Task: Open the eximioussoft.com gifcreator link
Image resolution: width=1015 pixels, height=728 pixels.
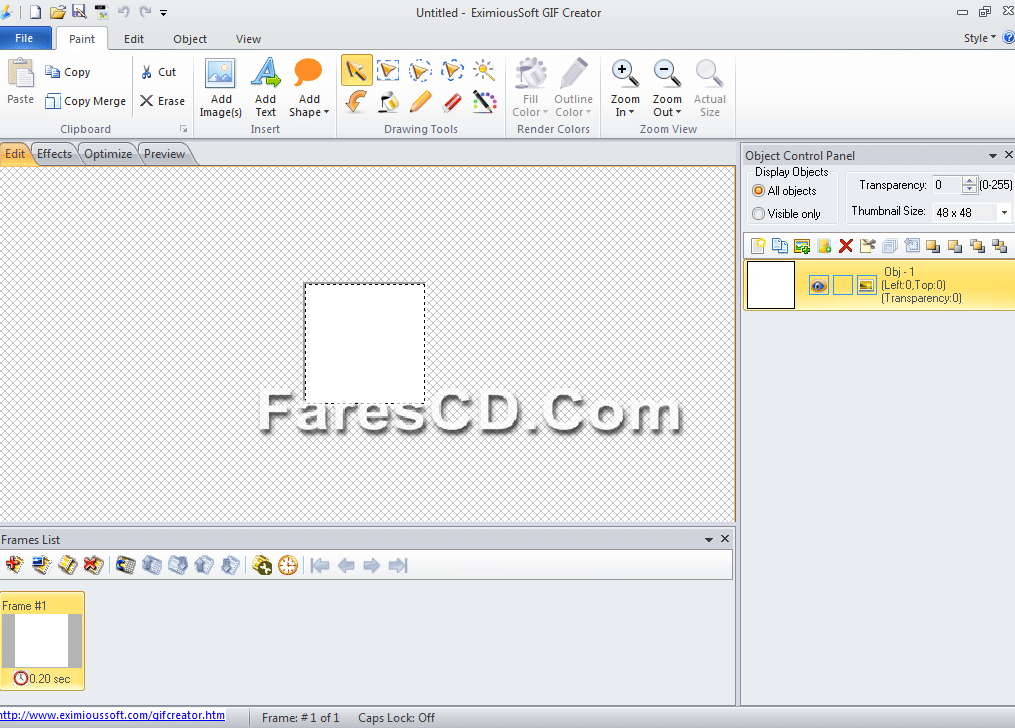Action: point(113,715)
